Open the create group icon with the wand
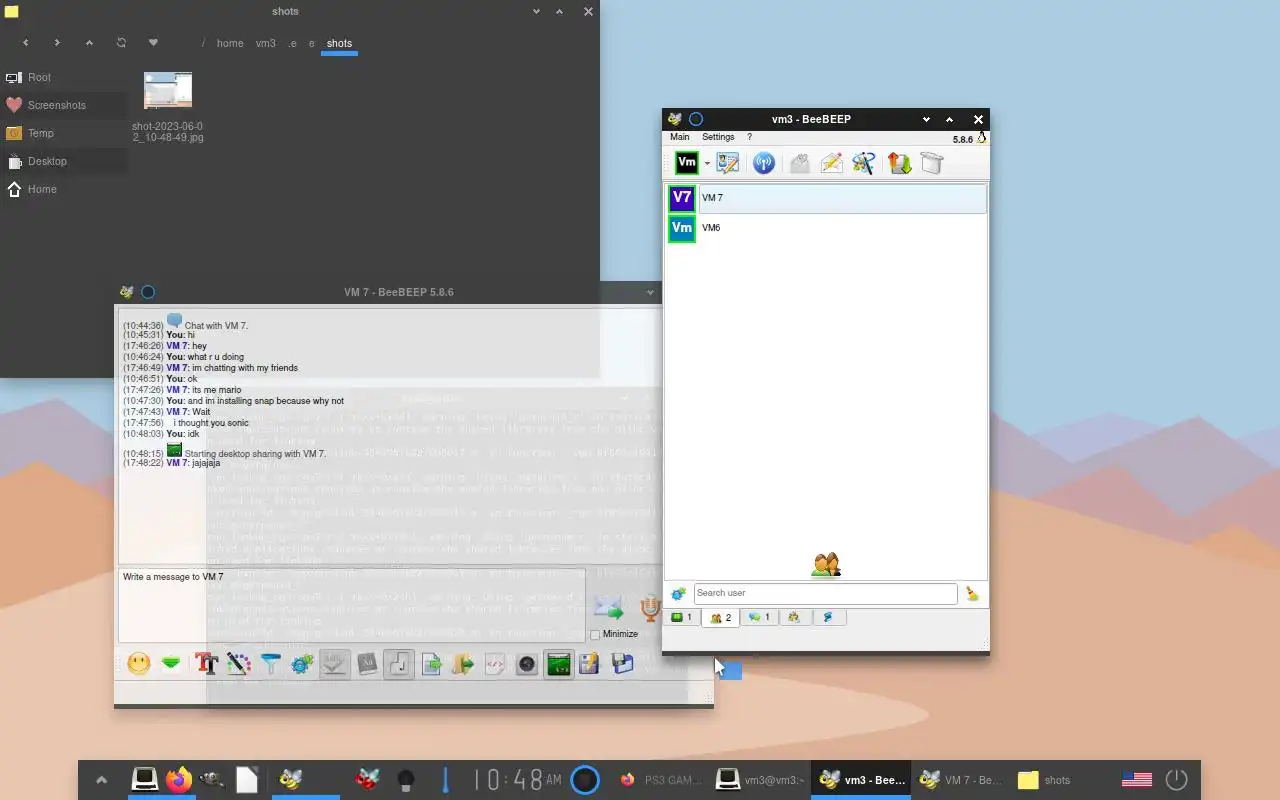 tap(864, 163)
